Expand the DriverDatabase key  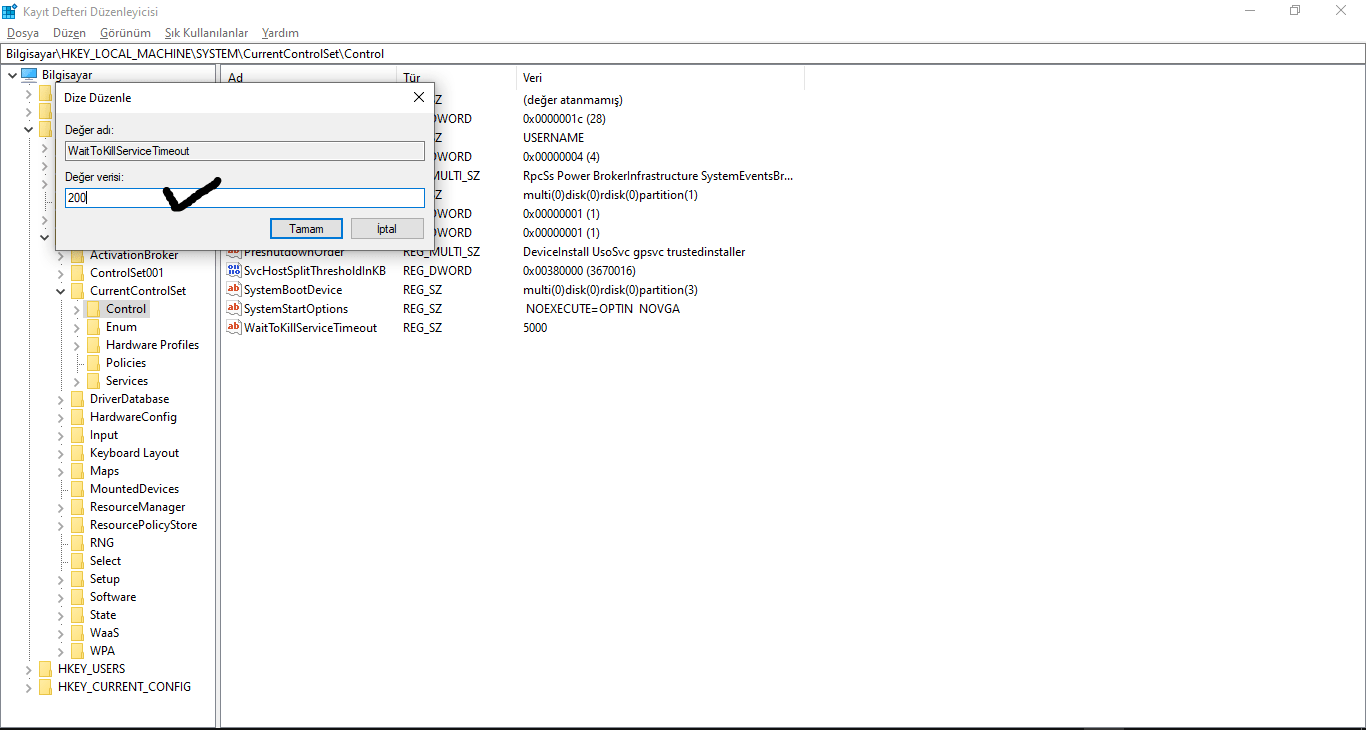[60, 399]
